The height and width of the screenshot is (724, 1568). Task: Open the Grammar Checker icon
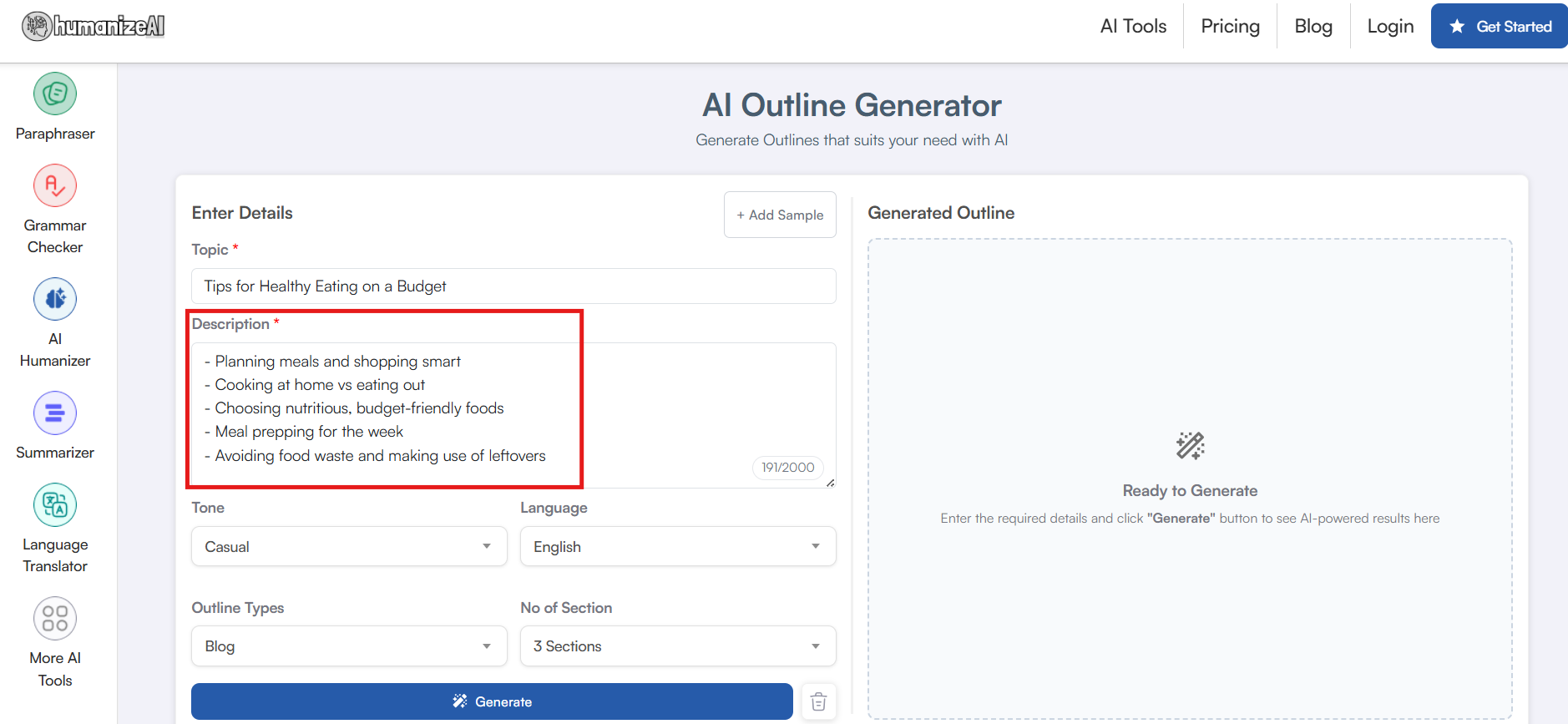55,185
